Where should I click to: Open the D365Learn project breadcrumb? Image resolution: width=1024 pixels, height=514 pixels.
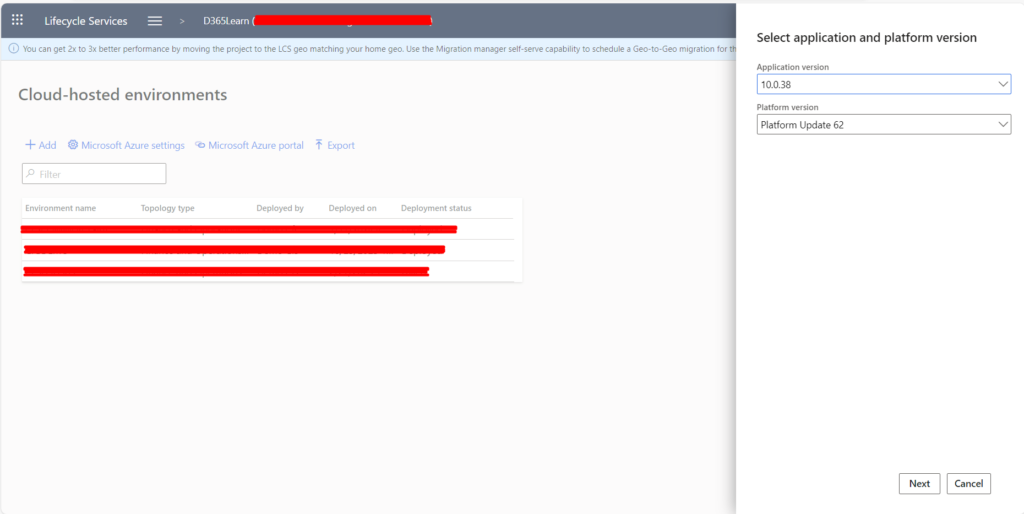pyautogui.click(x=226, y=21)
